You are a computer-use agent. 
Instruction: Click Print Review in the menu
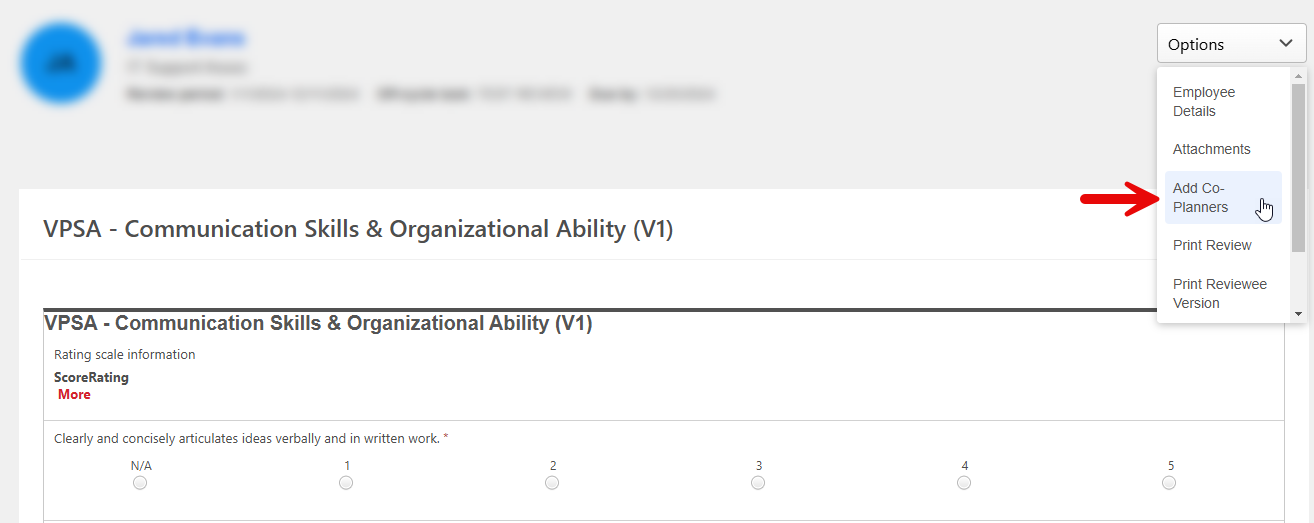[x=1212, y=245]
